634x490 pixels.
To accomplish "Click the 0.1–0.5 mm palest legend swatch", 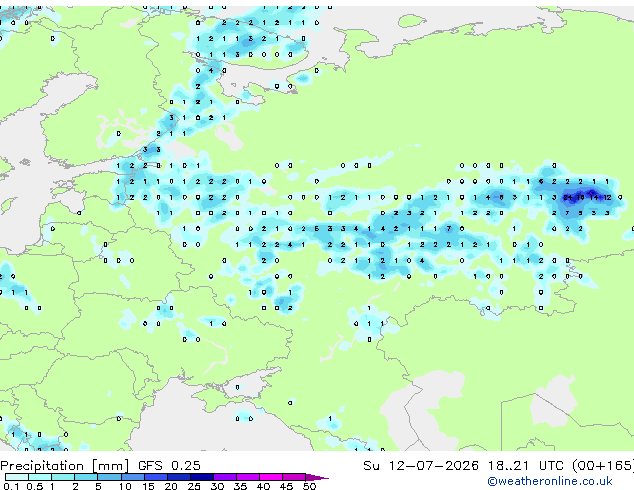I will pos(17,477).
